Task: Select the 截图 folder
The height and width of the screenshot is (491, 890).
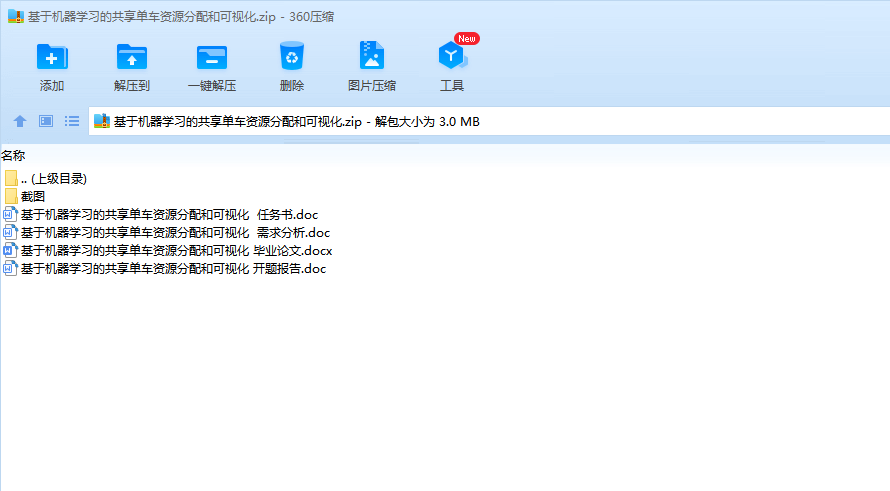Action: 24,196
